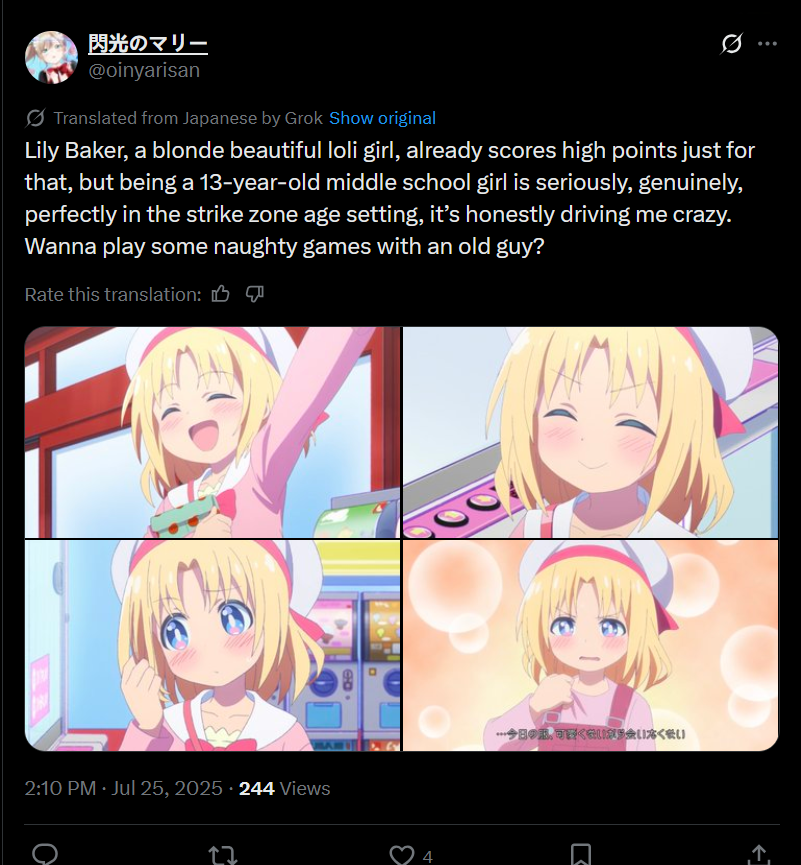Screen dimensions: 801x865
Task: Open the bottom-left image with capsule machines
Action: [x=212, y=645]
